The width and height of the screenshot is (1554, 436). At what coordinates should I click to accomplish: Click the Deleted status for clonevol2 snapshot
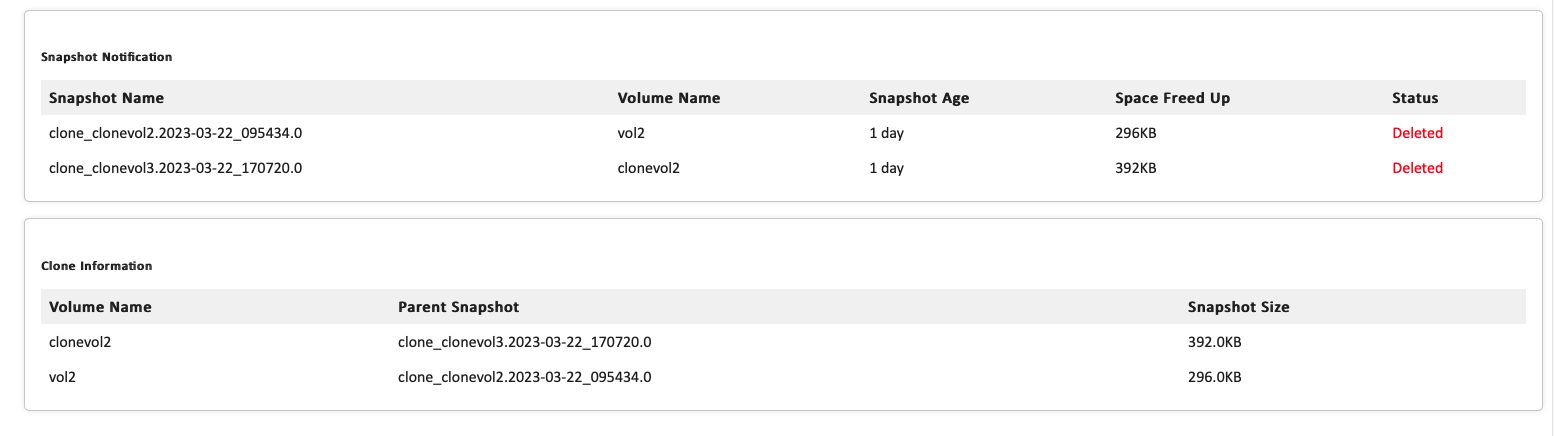click(1417, 168)
